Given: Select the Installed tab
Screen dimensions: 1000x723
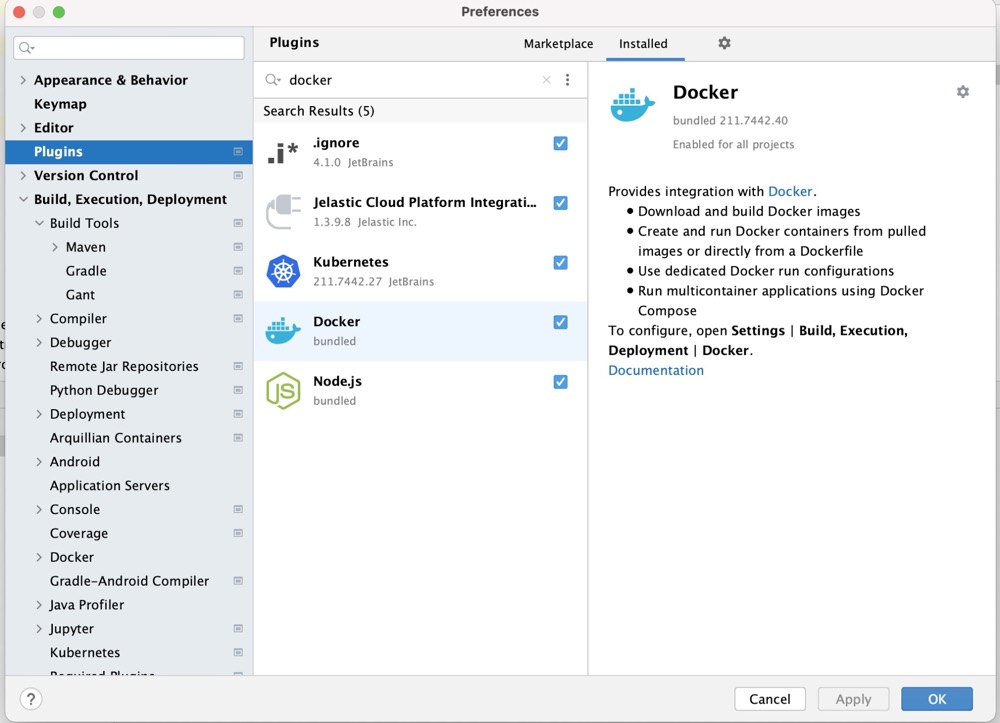Looking at the screenshot, I should tap(643, 44).
